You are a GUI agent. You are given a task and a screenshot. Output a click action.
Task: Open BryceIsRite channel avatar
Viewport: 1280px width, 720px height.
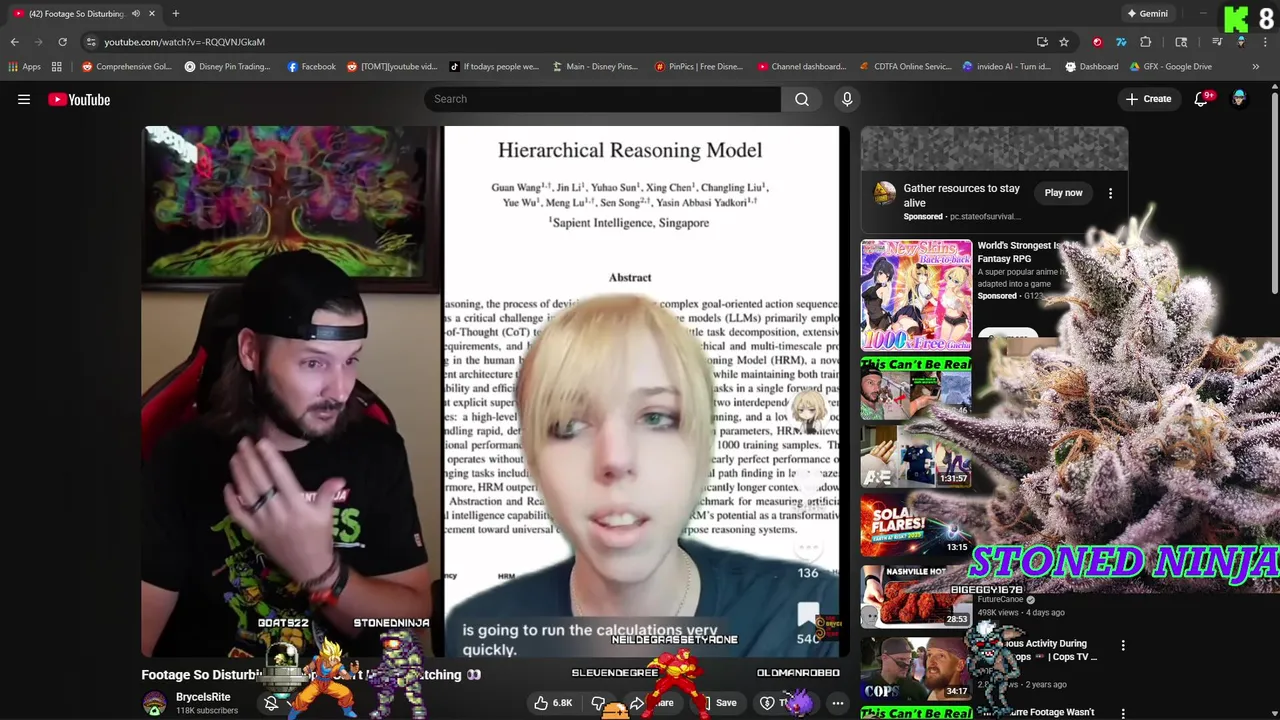[154, 703]
